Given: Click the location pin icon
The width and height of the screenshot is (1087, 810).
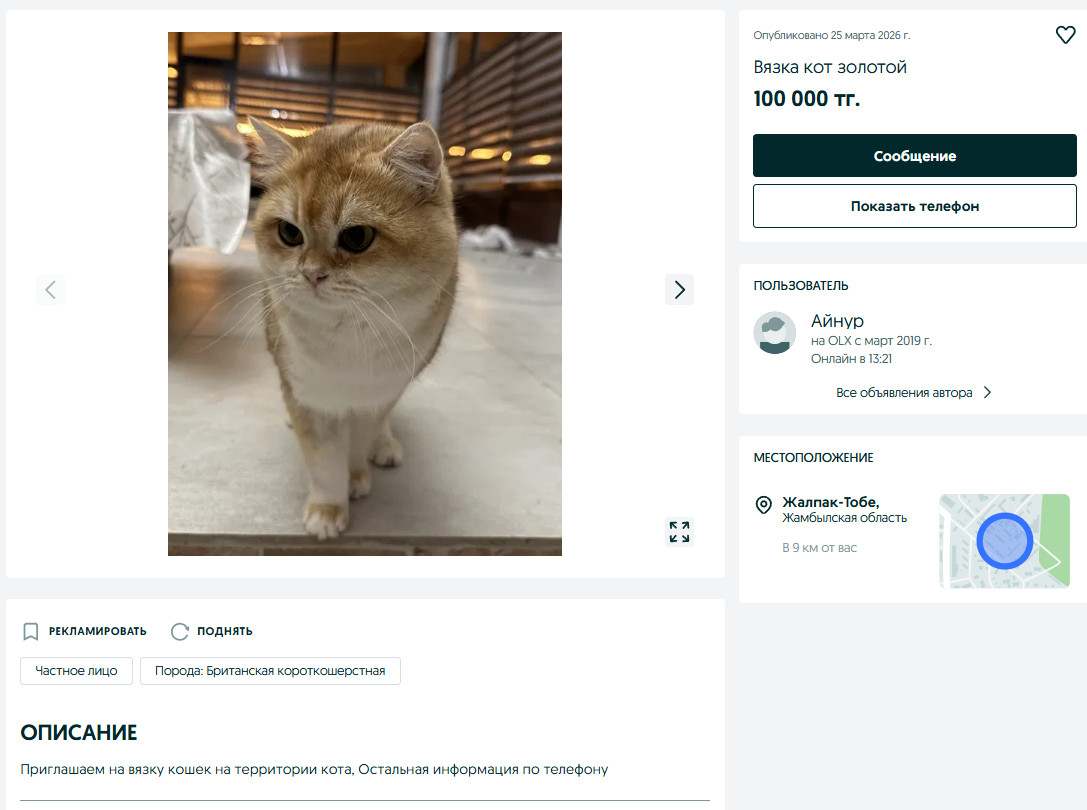Looking at the screenshot, I should pos(763,505).
